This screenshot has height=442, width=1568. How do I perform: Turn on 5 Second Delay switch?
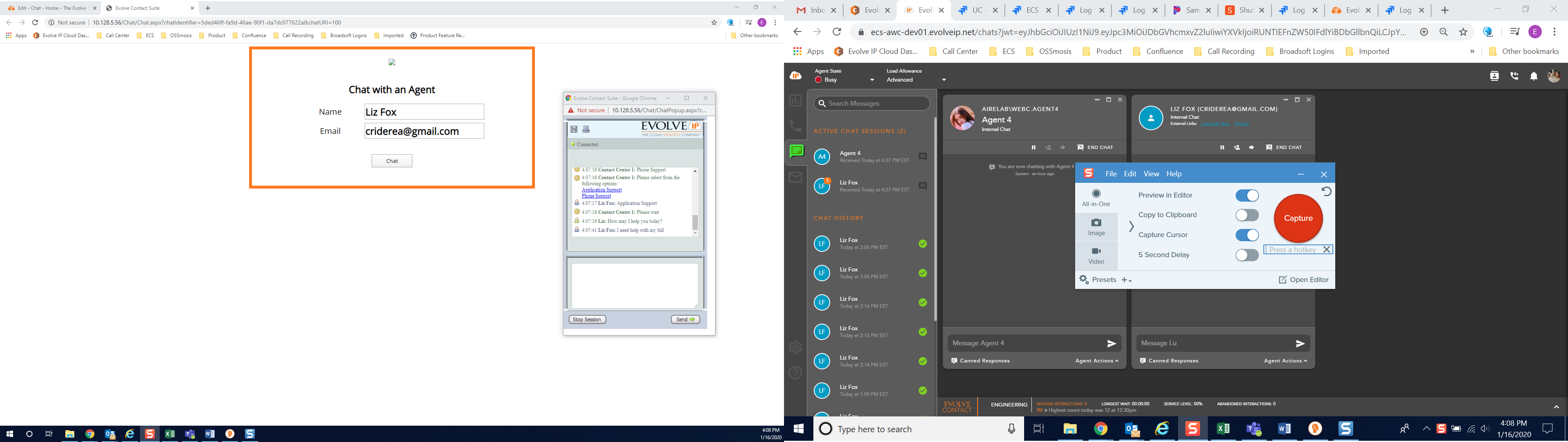[x=1247, y=255]
